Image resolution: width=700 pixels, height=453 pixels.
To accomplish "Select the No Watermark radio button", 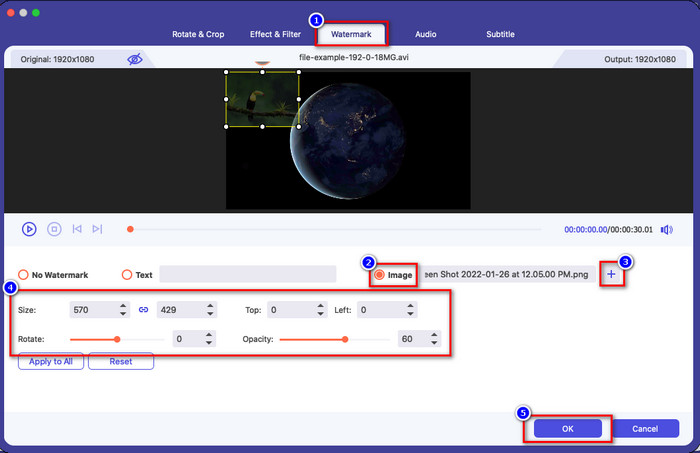I will pyautogui.click(x=24, y=275).
